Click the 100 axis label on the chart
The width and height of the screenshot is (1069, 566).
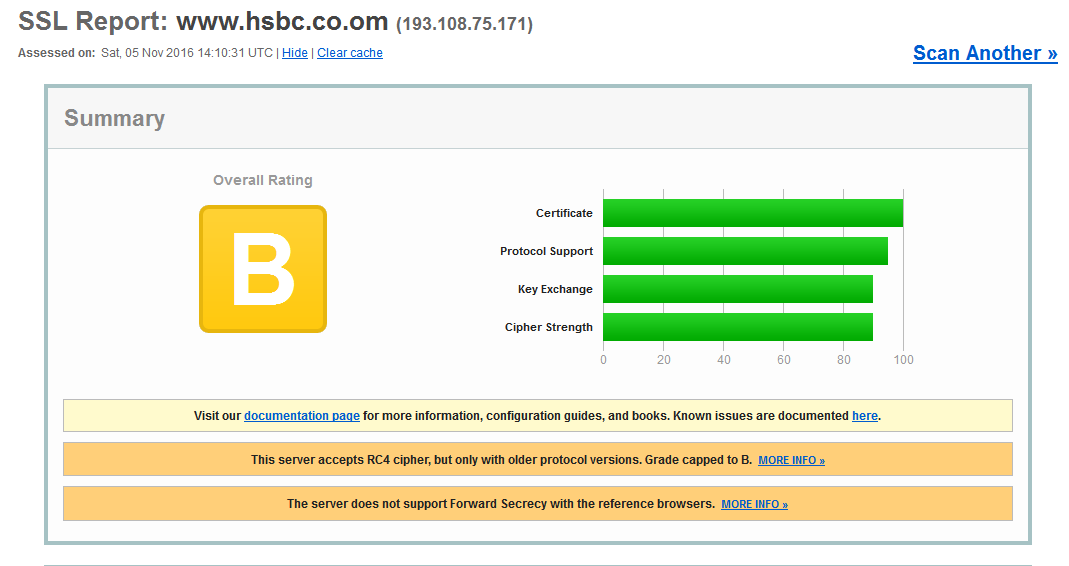tap(903, 359)
